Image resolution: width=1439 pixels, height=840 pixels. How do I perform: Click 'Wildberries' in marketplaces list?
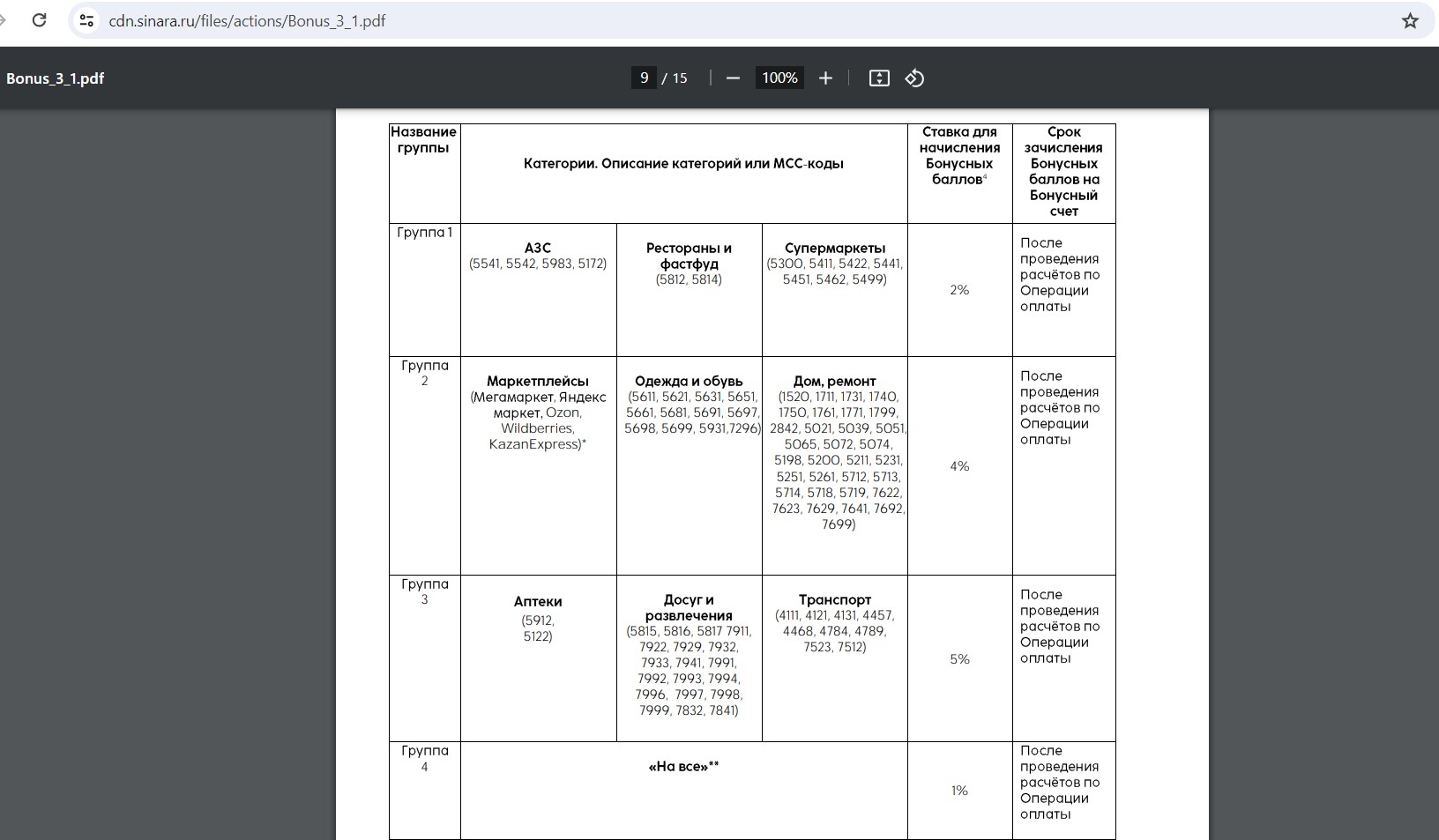[x=538, y=428]
